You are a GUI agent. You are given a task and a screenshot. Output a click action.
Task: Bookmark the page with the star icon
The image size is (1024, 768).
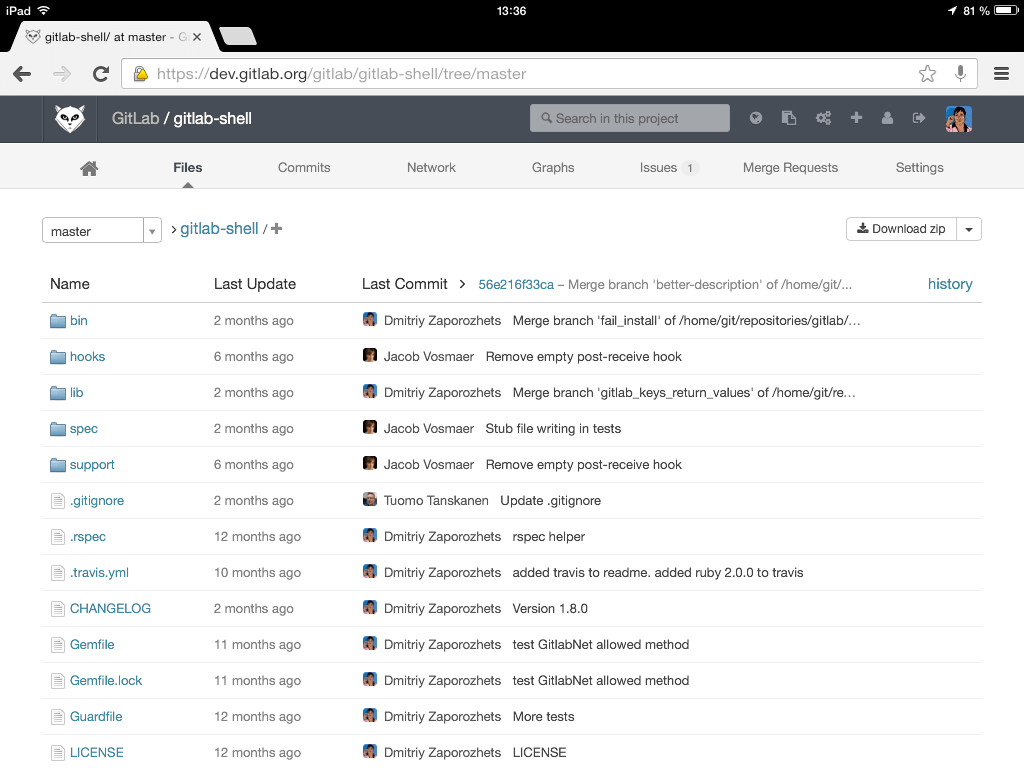[x=927, y=74]
